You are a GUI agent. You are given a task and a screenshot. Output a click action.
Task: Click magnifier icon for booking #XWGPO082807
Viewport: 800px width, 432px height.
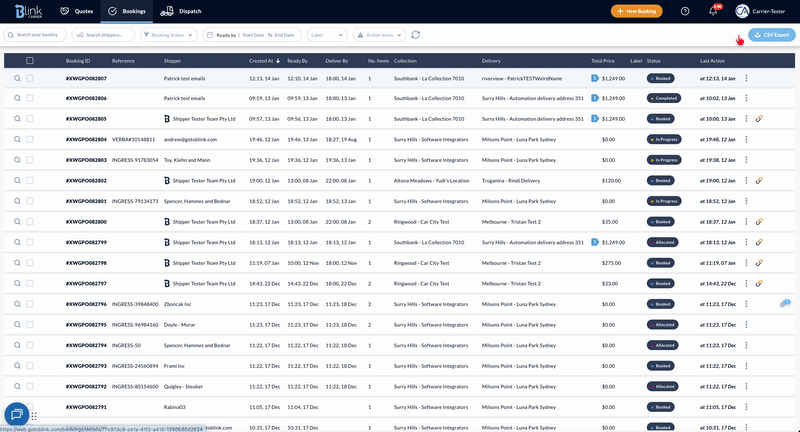click(x=17, y=78)
